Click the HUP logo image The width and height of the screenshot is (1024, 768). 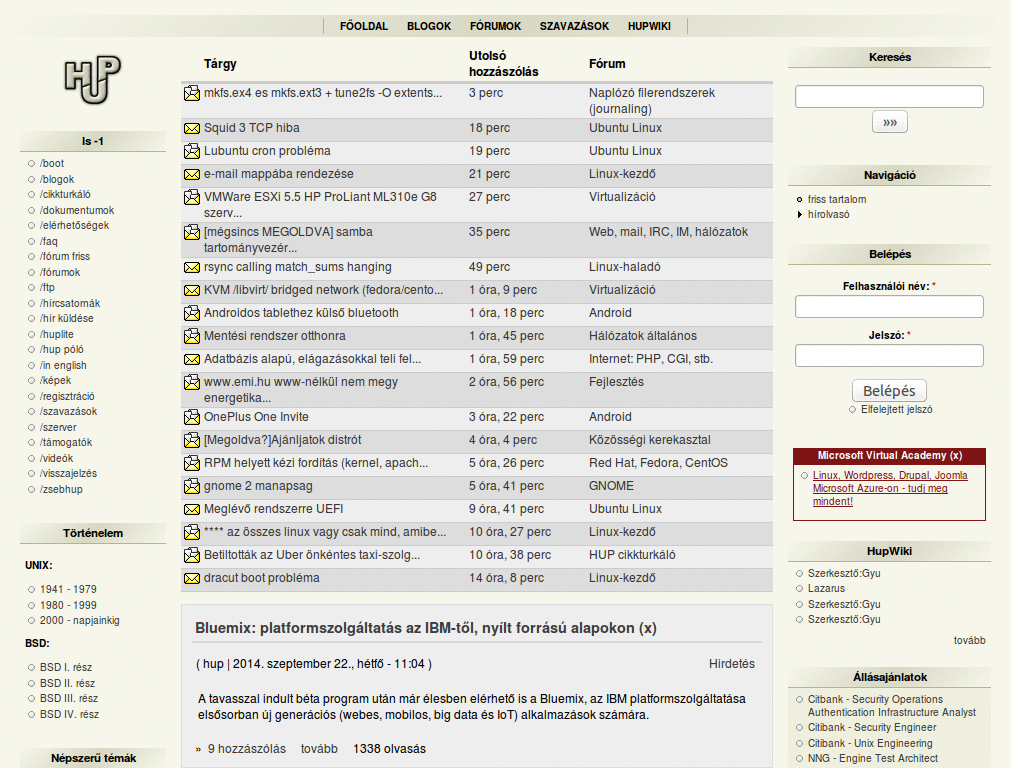pyautogui.click(x=92, y=80)
